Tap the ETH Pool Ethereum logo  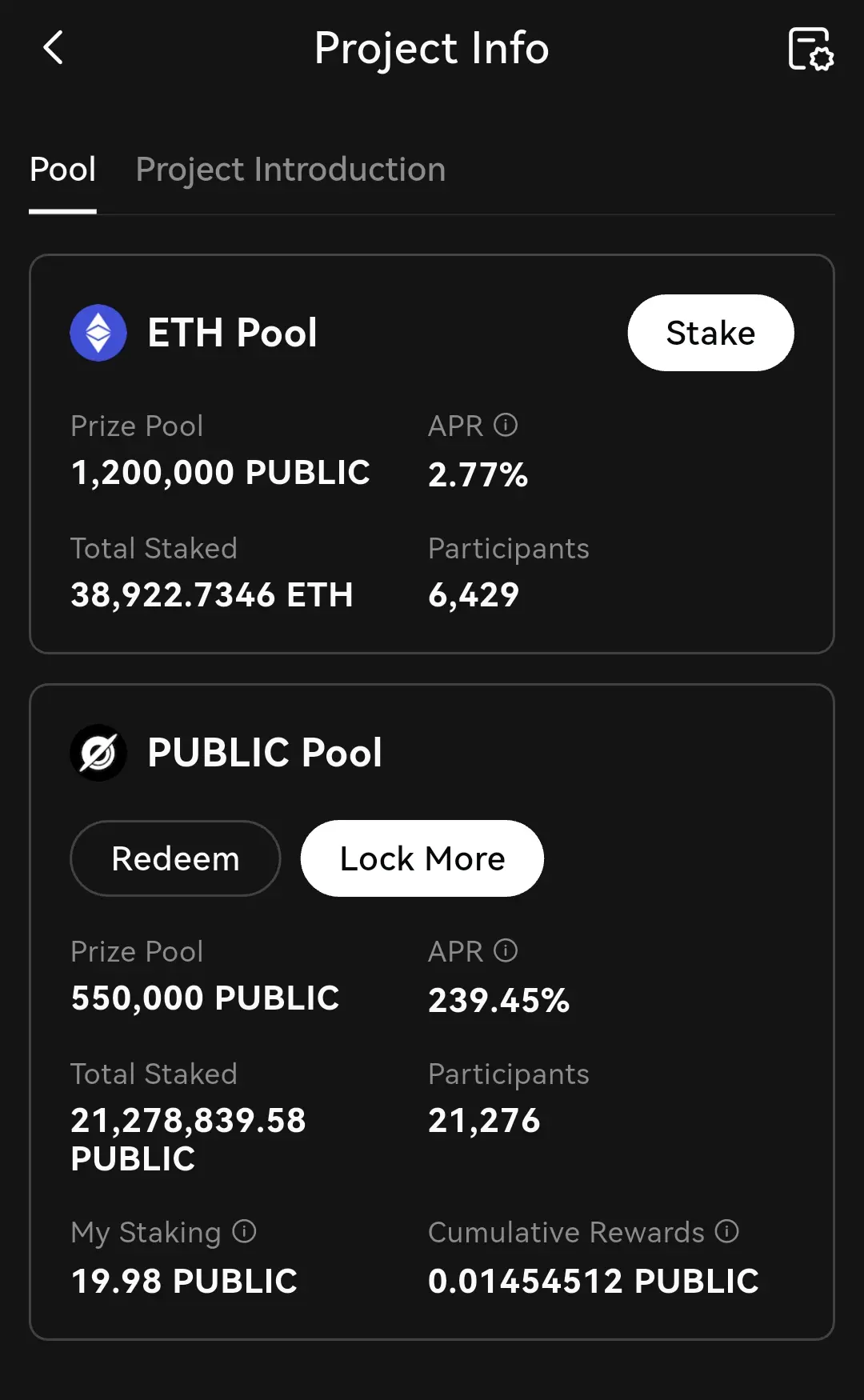pos(98,333)
